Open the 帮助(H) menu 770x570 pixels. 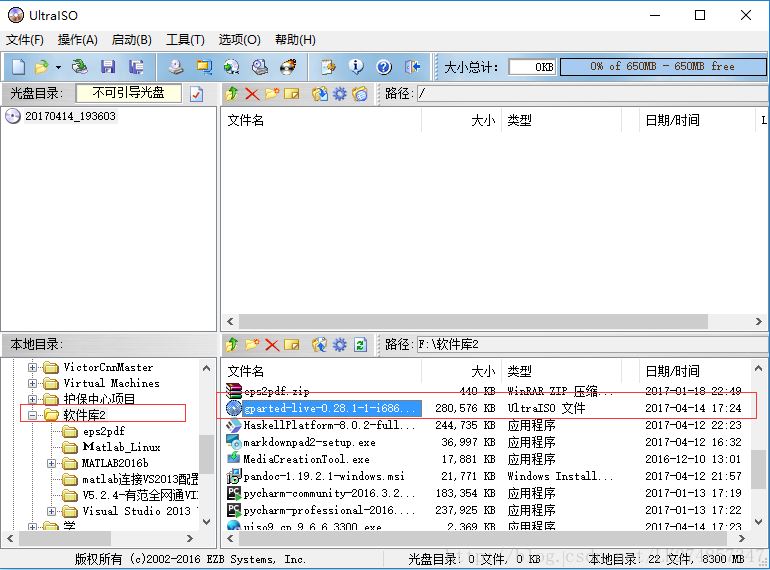tap(295, 39)
